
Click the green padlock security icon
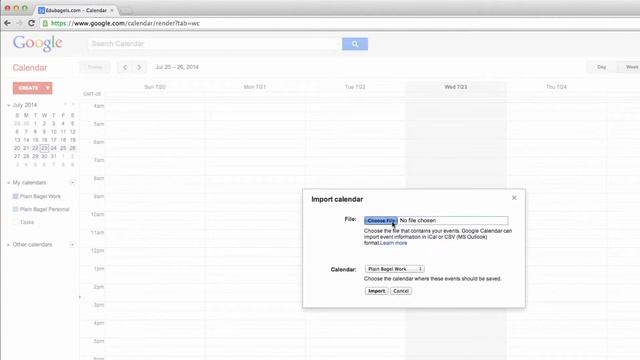[x=45, y=23]
